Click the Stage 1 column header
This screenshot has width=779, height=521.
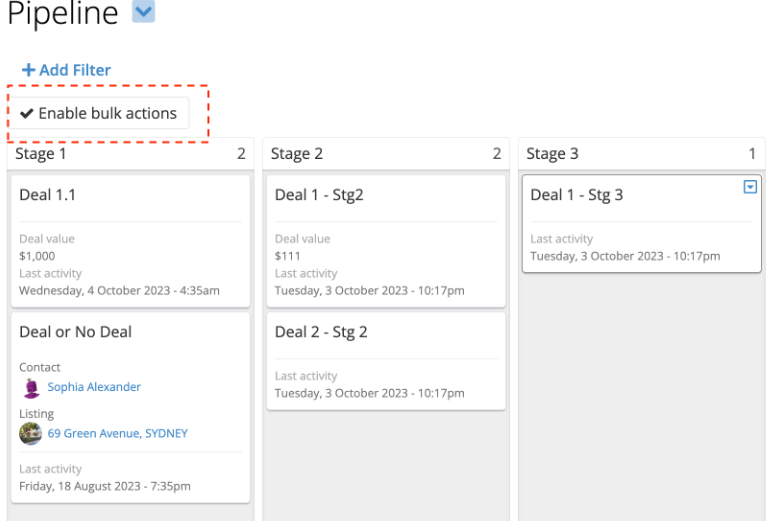(x=41, y=154)
